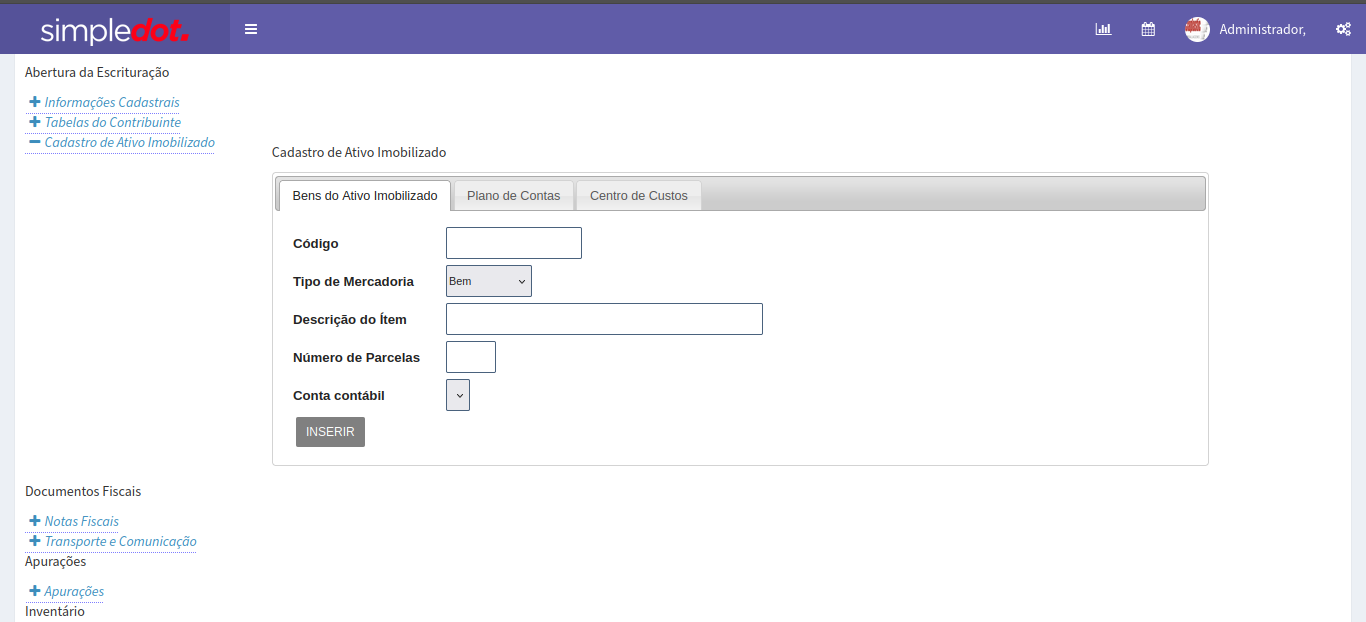This screenshot has height=622, width=1366.
Task: Open the calendar icon in header
Action: click(1148, 29)
